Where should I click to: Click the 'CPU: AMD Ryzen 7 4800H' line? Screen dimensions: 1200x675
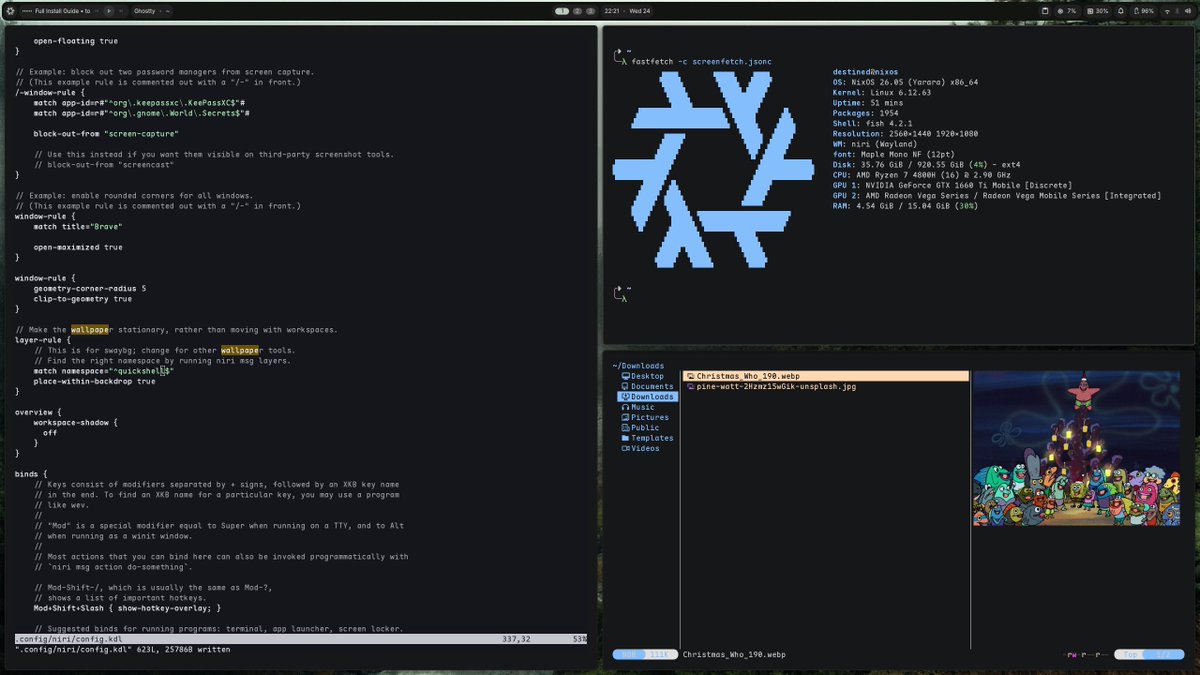921,174
